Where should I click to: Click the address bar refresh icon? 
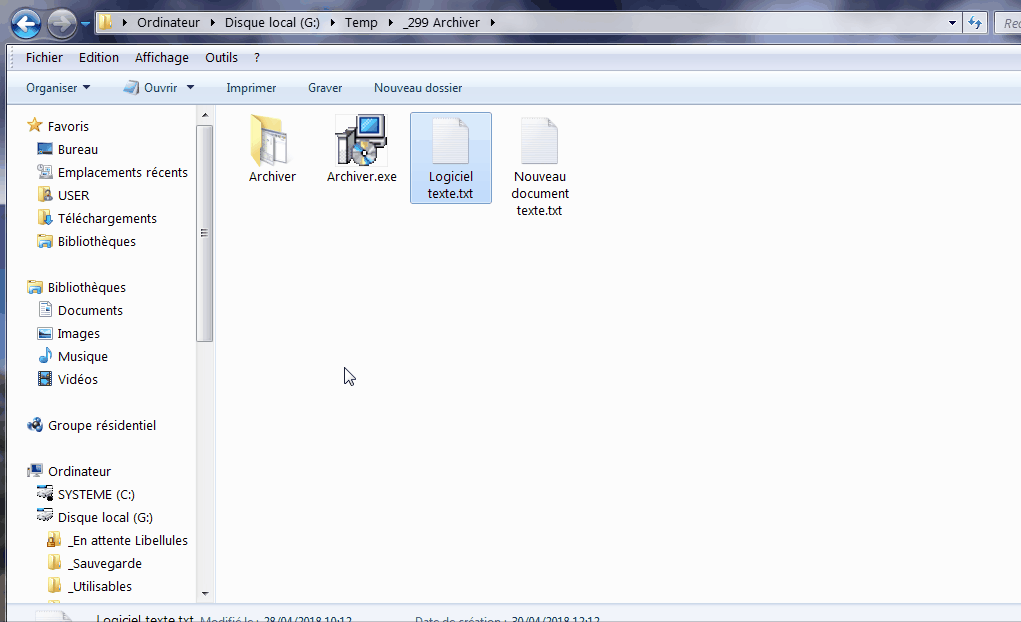tap(975, 22)
